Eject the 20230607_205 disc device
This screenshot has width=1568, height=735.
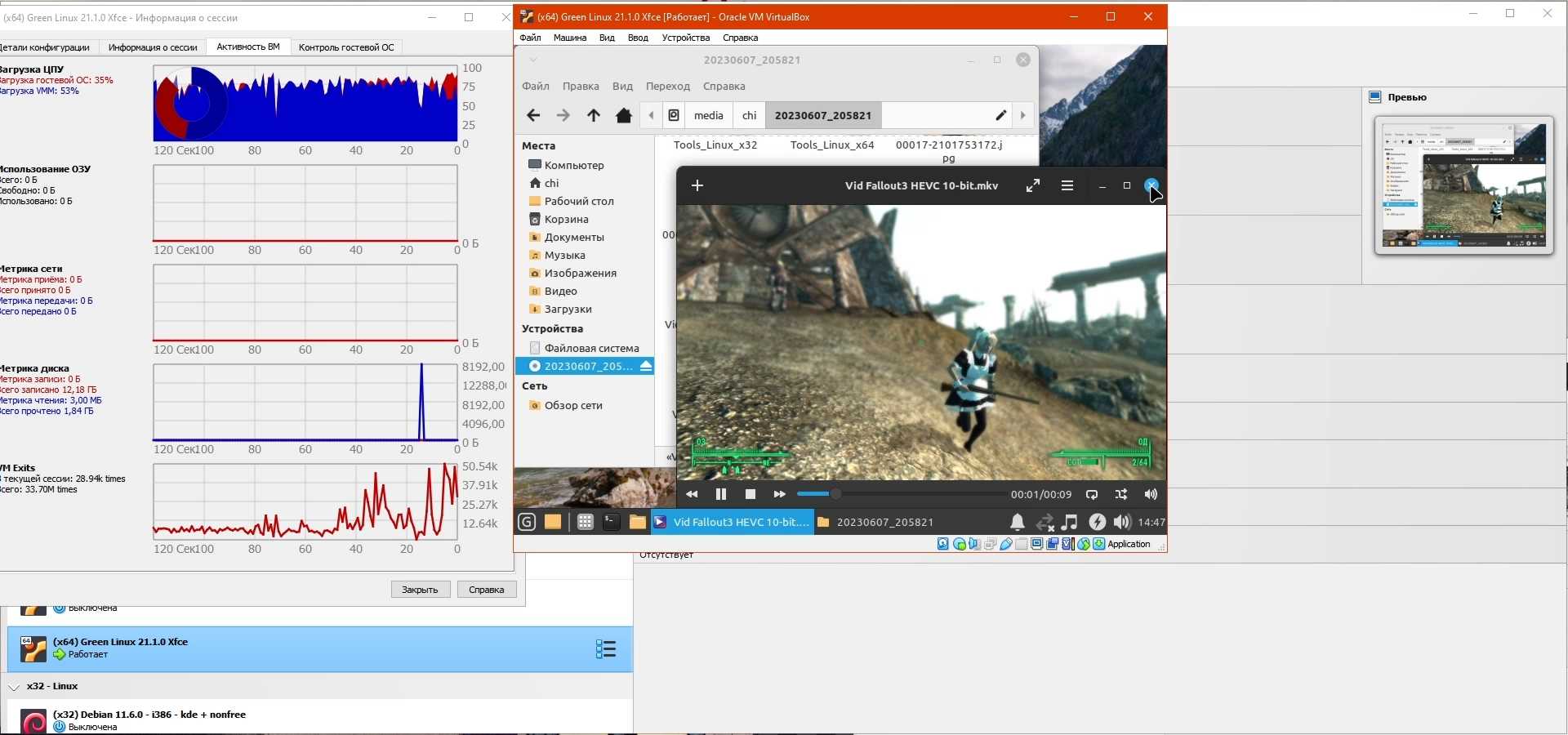(646, 367)
